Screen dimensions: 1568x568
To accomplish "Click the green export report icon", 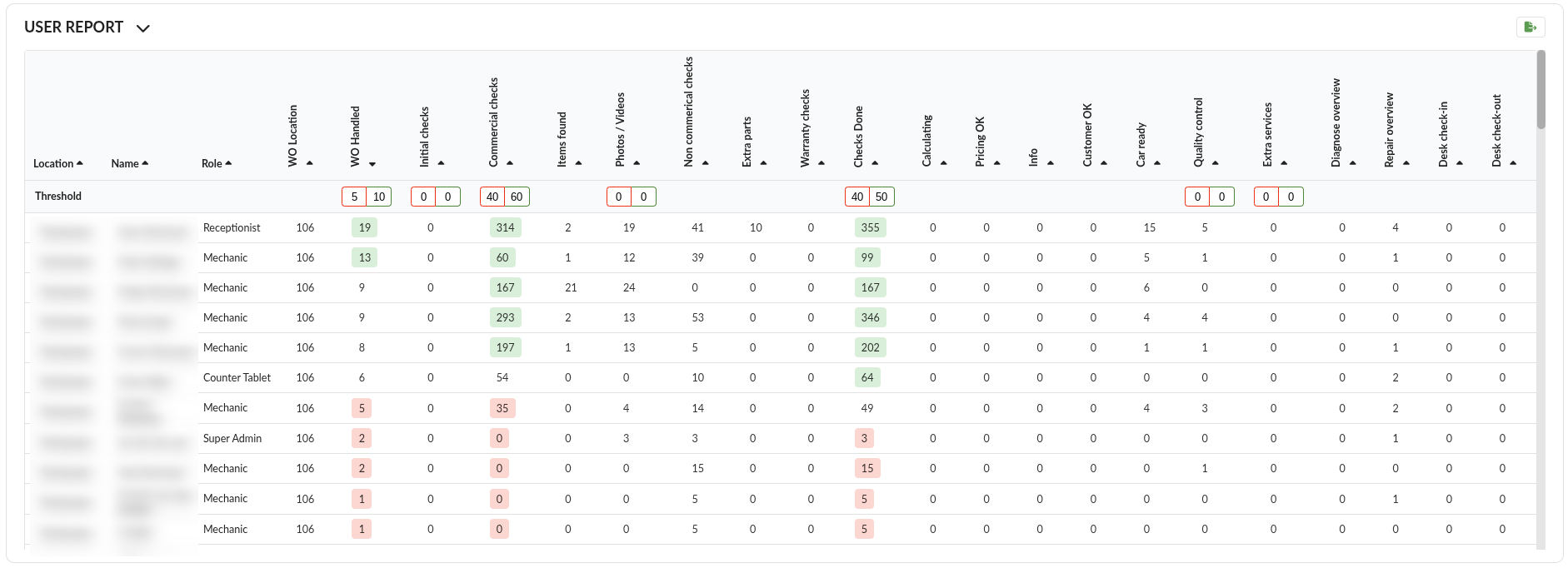I will [1530, 27].
